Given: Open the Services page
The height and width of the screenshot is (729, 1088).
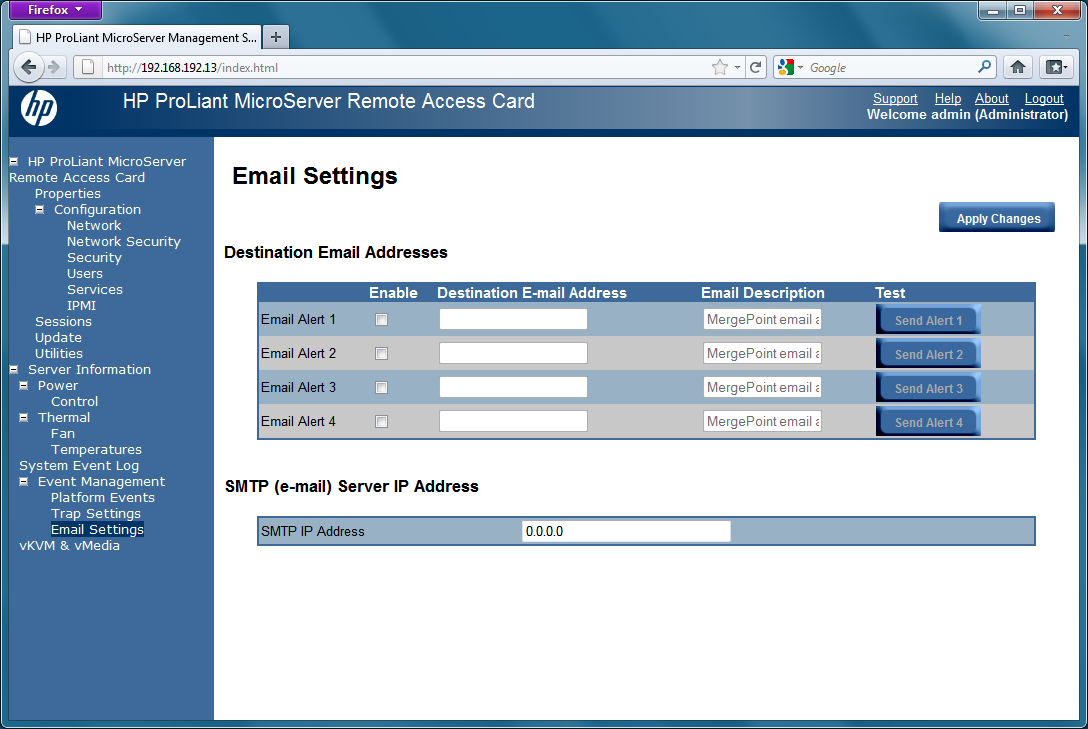Looking at the screenshot, I should [94, 289].
